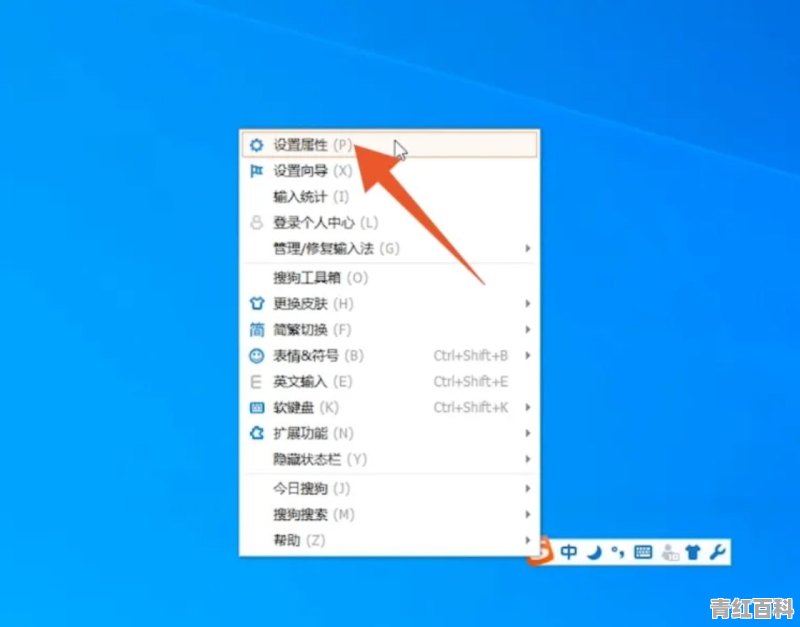This screenshot has height=627, width=800.
Task: Open 设置属性 (P) menu entry
Action: [389, 145]
